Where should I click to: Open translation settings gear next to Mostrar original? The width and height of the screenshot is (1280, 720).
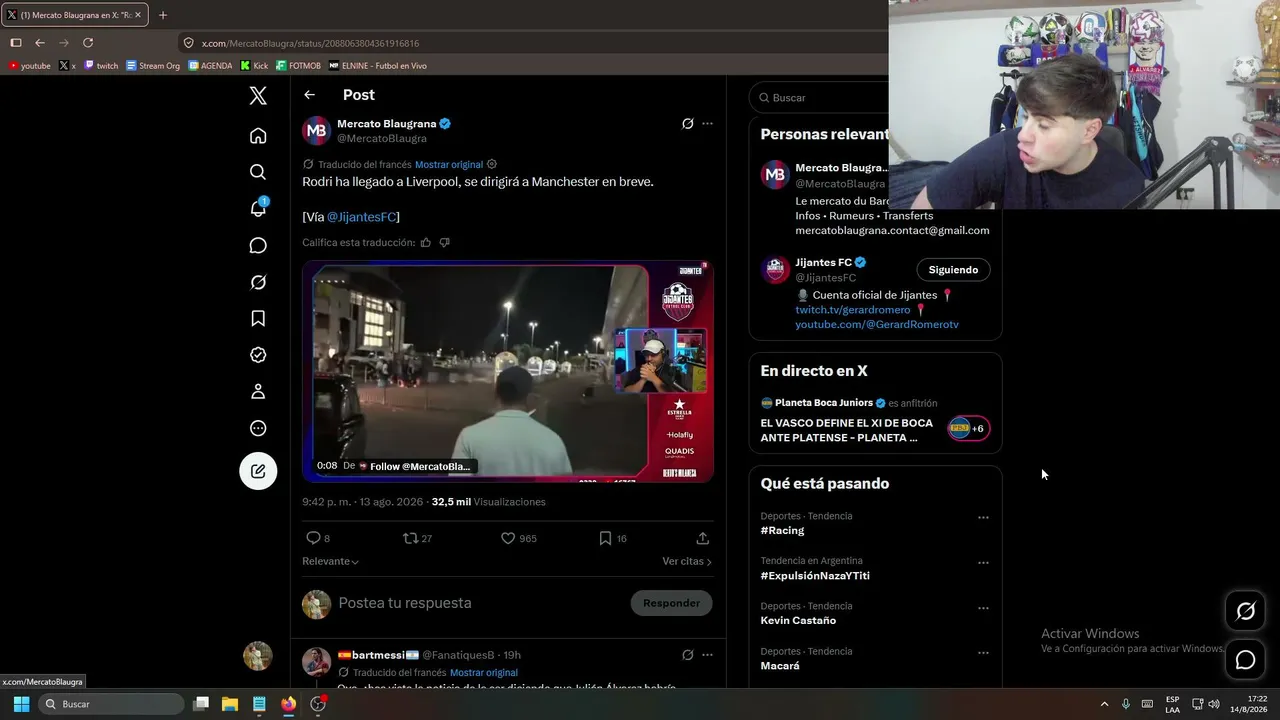[492, 164]
